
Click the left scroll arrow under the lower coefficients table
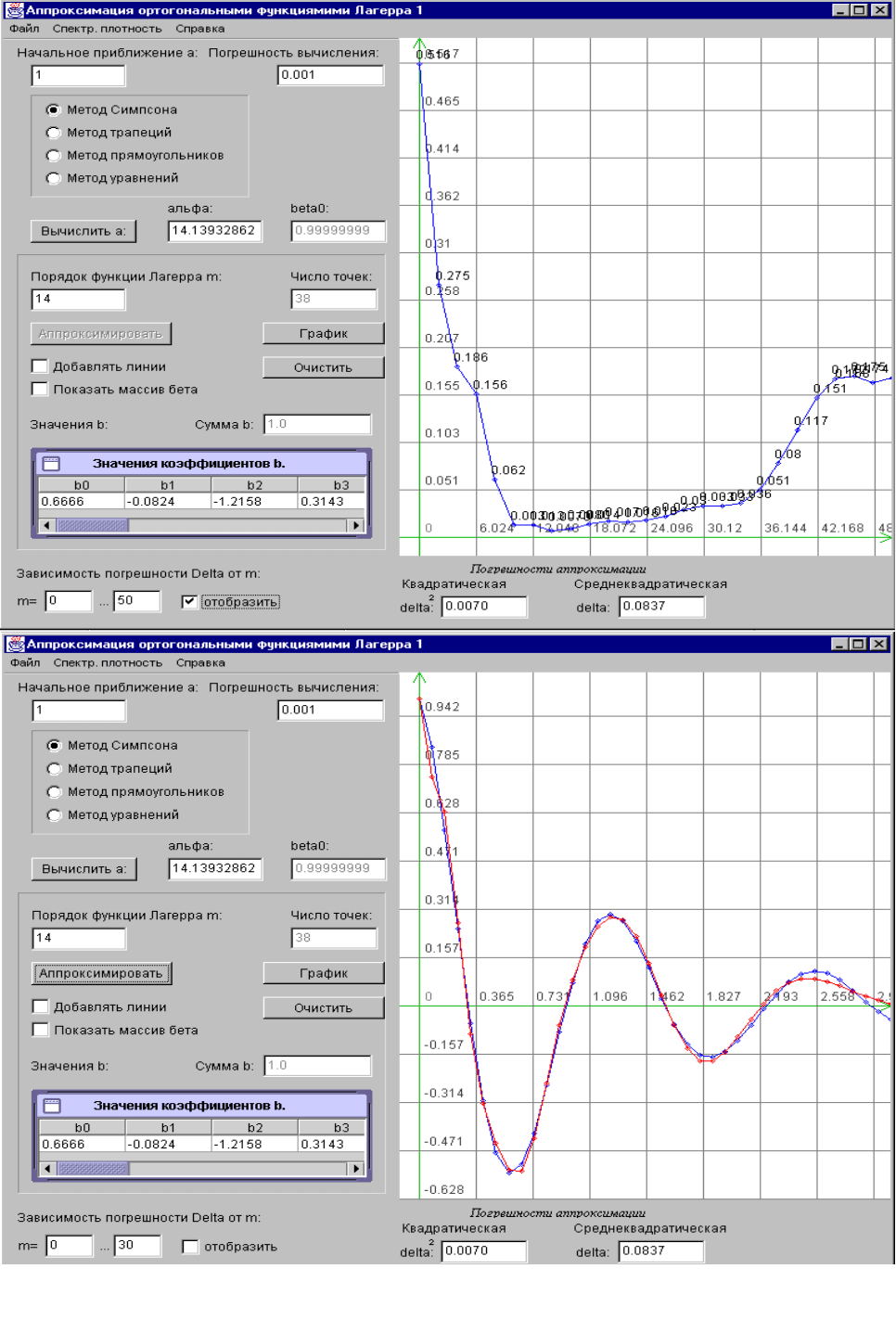click(48, 1169)
